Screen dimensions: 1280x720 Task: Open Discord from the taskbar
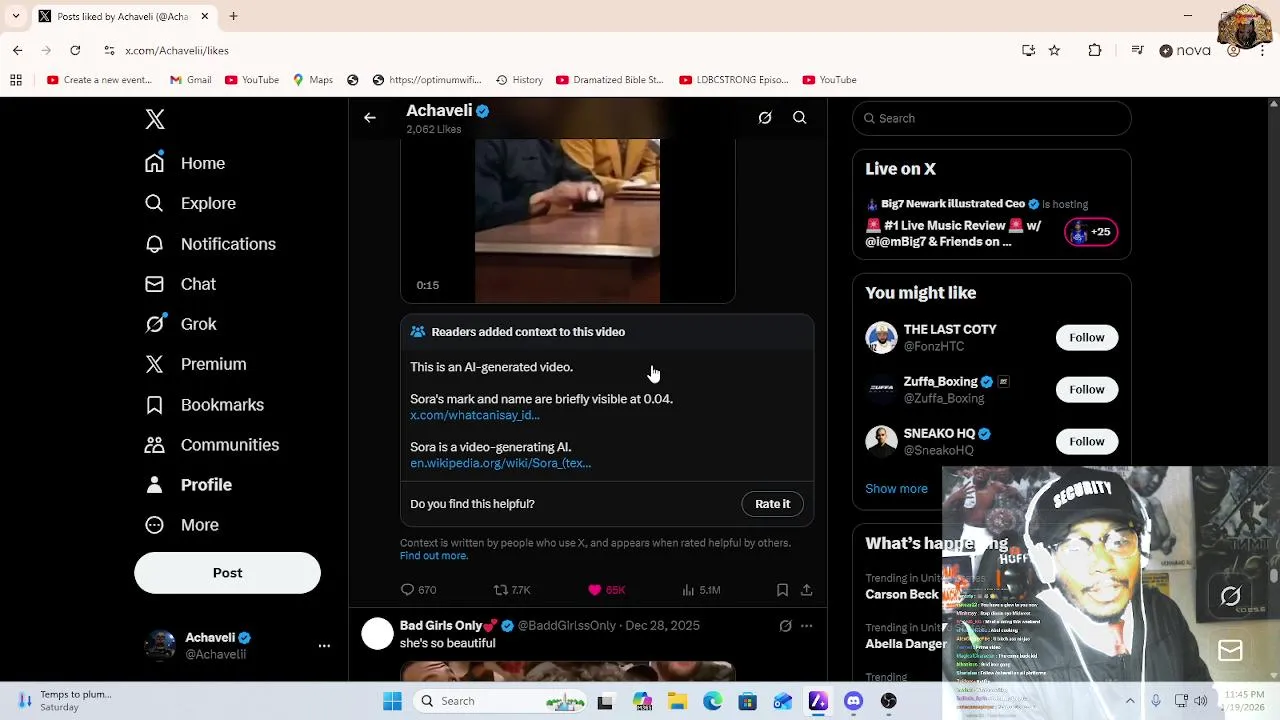[853, 701]
